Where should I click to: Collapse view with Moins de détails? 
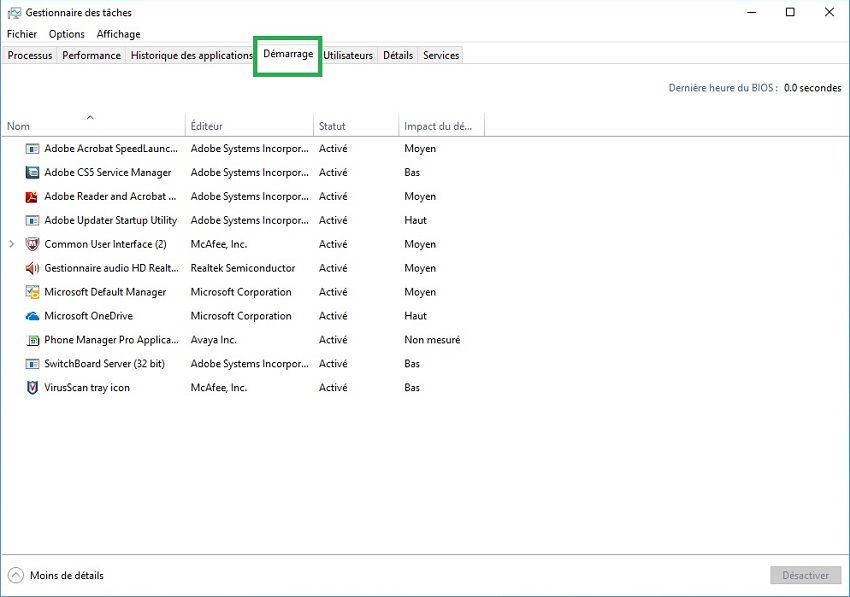click(x=56, y=576)
